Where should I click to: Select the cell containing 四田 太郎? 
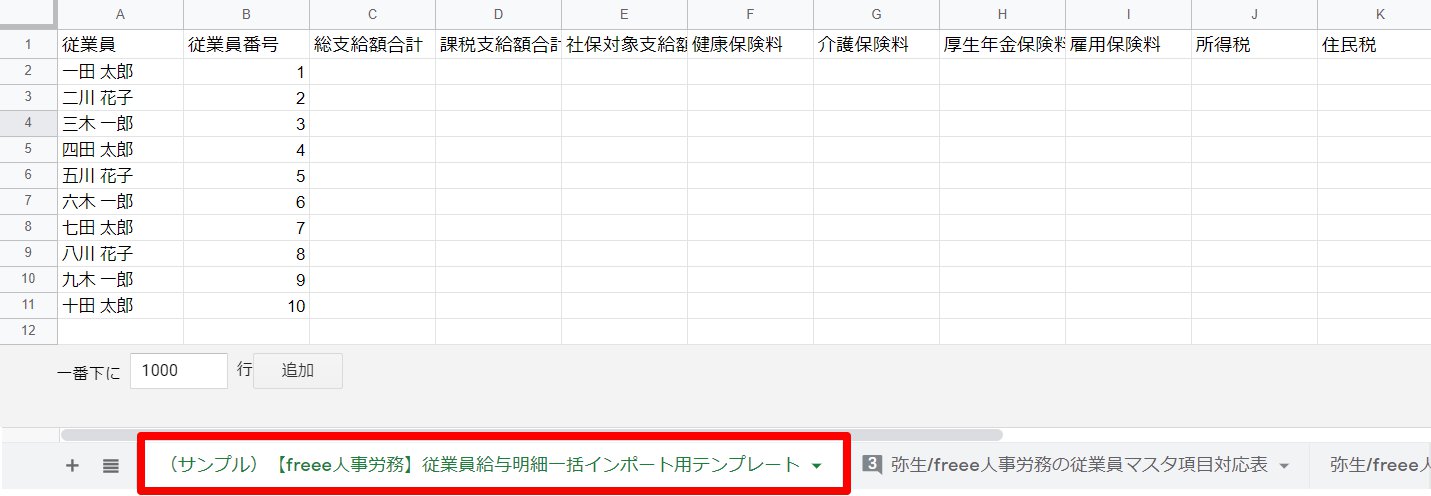click(120, 149)
